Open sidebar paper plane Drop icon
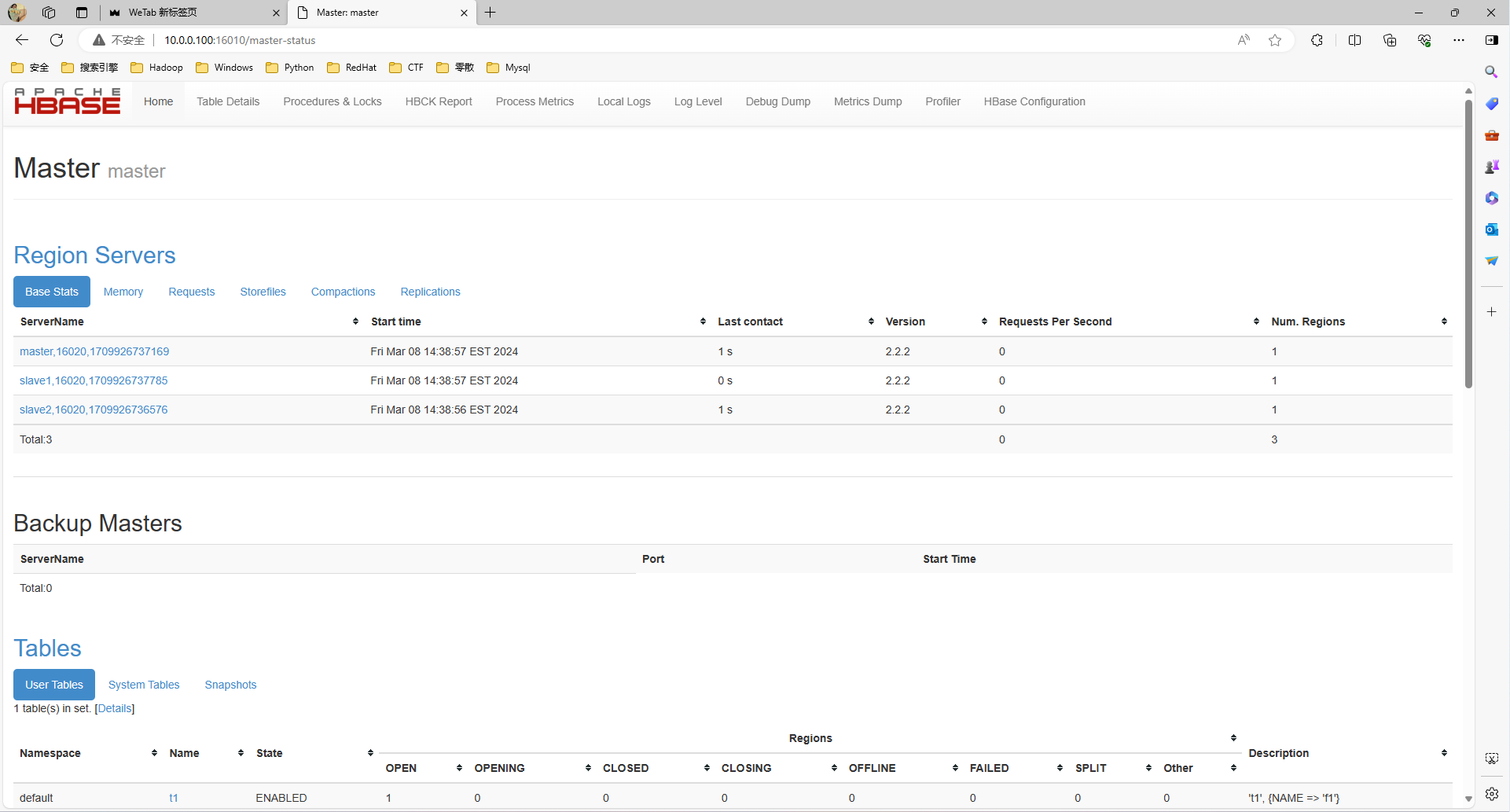 1491,261
